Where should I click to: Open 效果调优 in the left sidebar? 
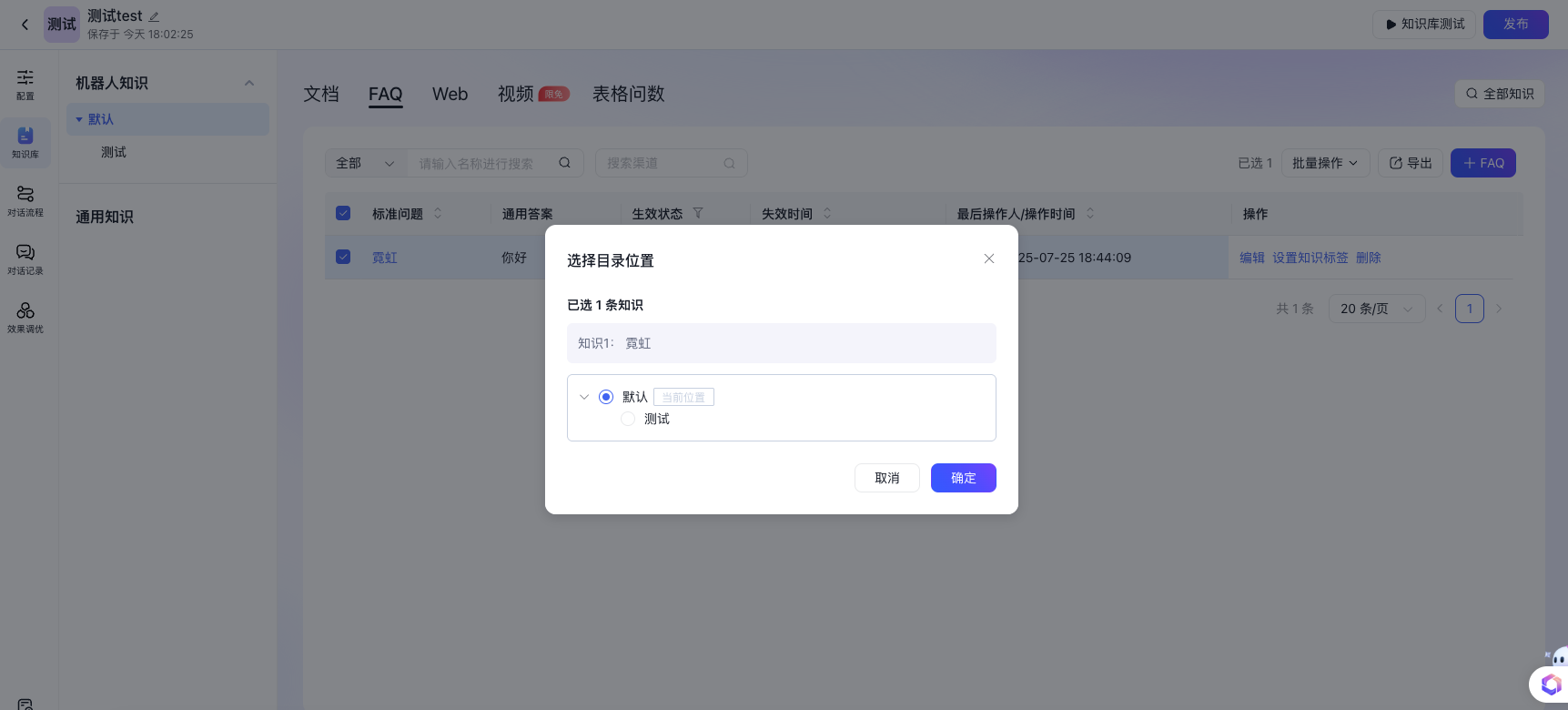click(x=25, y=318)
